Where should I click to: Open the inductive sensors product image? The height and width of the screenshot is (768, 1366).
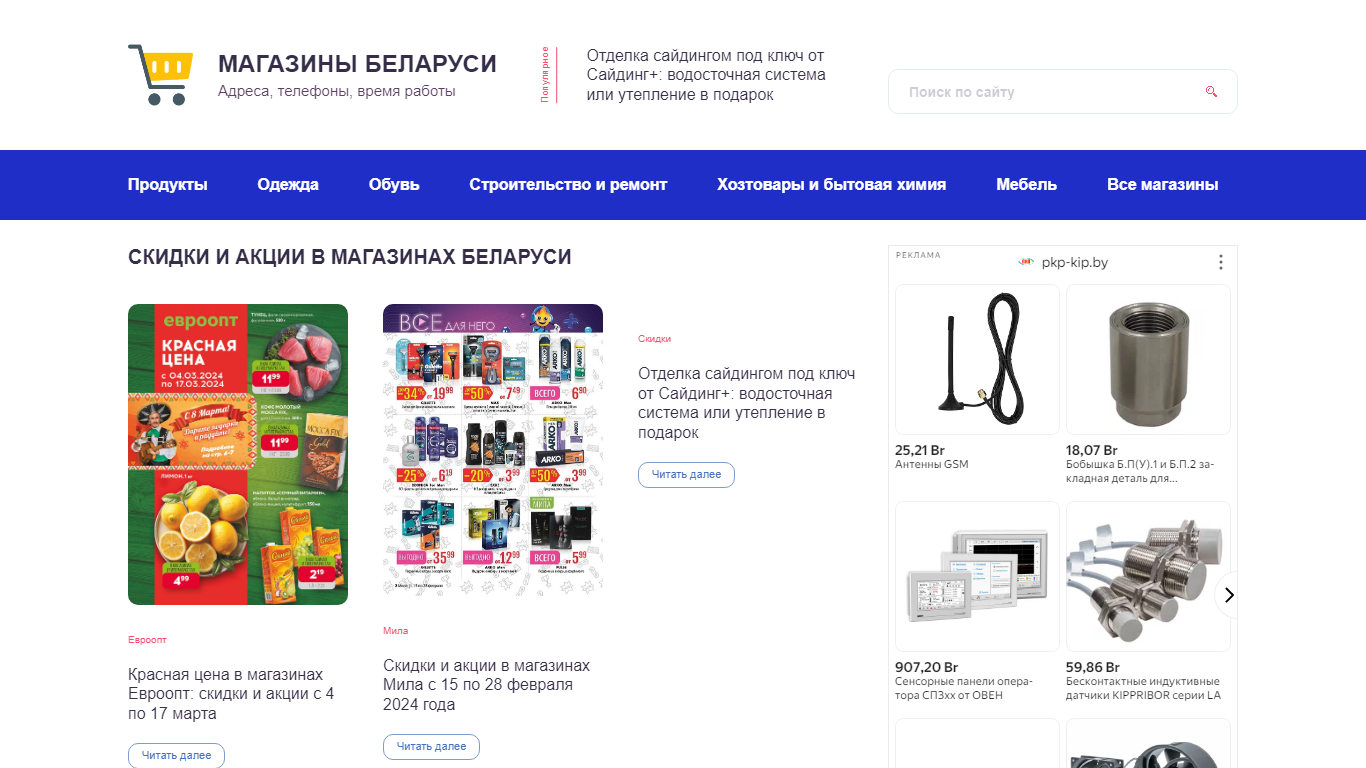click(1148, 576)
